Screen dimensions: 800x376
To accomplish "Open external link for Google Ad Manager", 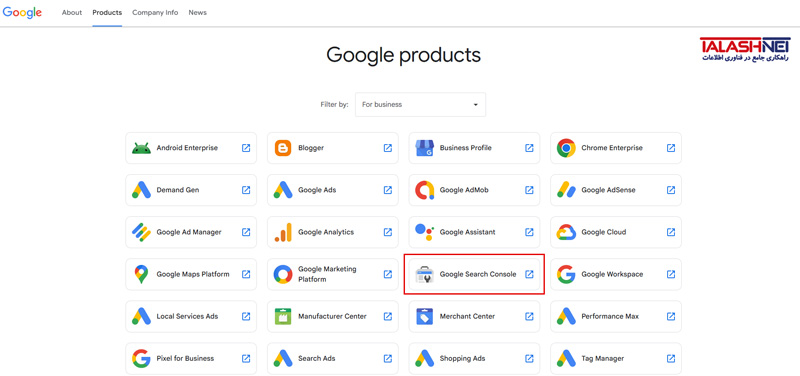I will (246, 232).
